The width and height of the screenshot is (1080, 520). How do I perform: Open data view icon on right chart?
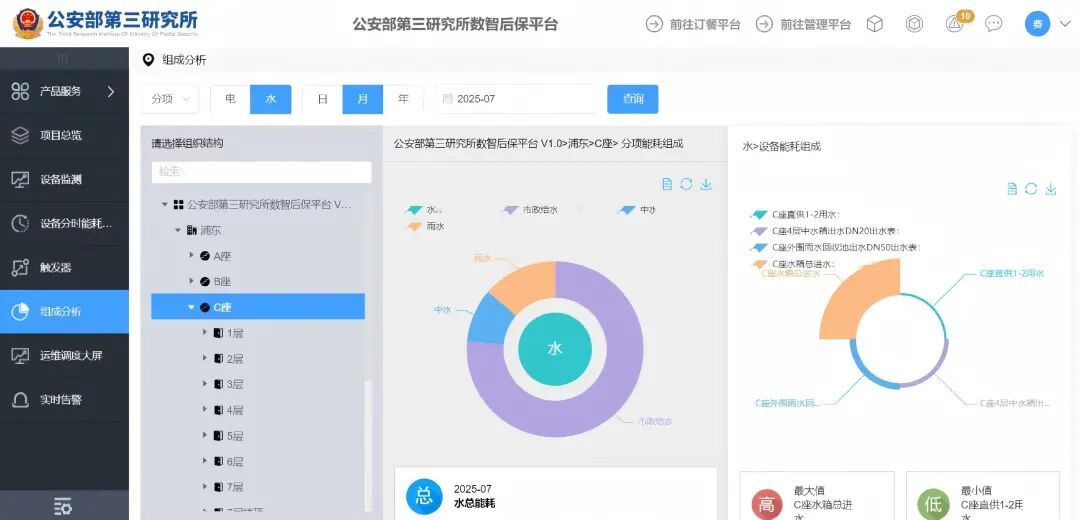tap(1011, 189)
